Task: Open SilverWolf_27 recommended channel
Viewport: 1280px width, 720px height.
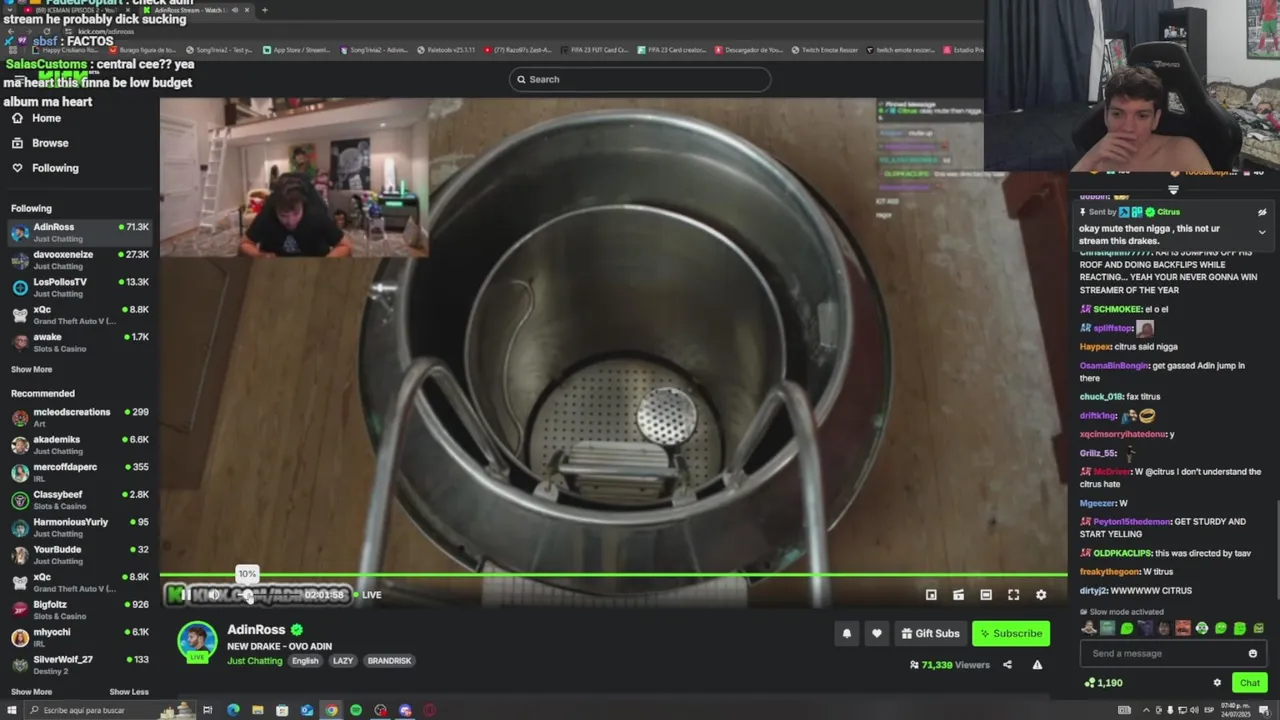Action: point(79,664)
